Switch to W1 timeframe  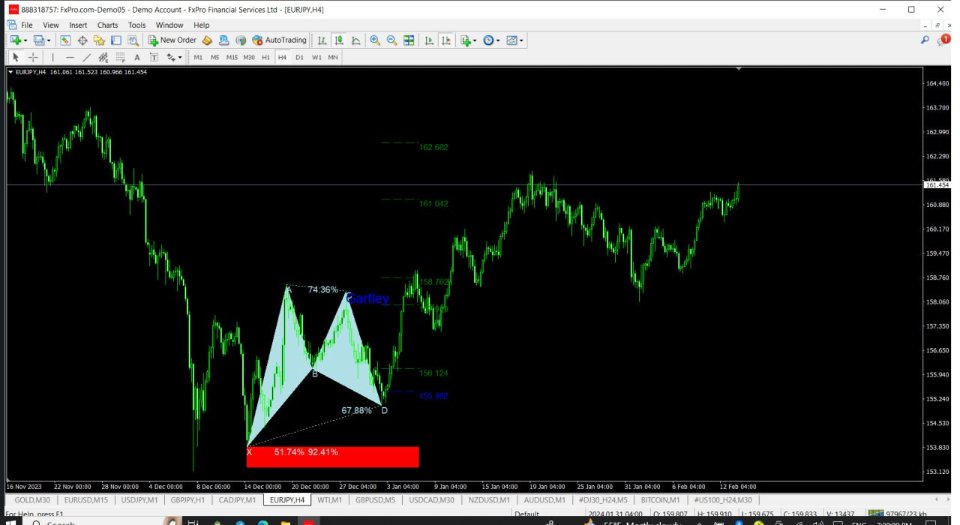point(317,58)
